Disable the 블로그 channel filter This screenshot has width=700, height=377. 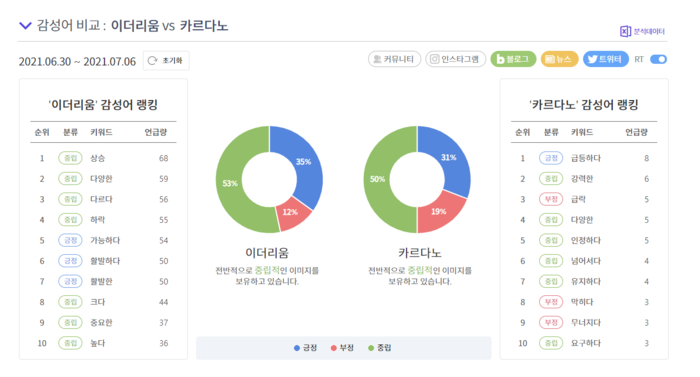(513, 59)
